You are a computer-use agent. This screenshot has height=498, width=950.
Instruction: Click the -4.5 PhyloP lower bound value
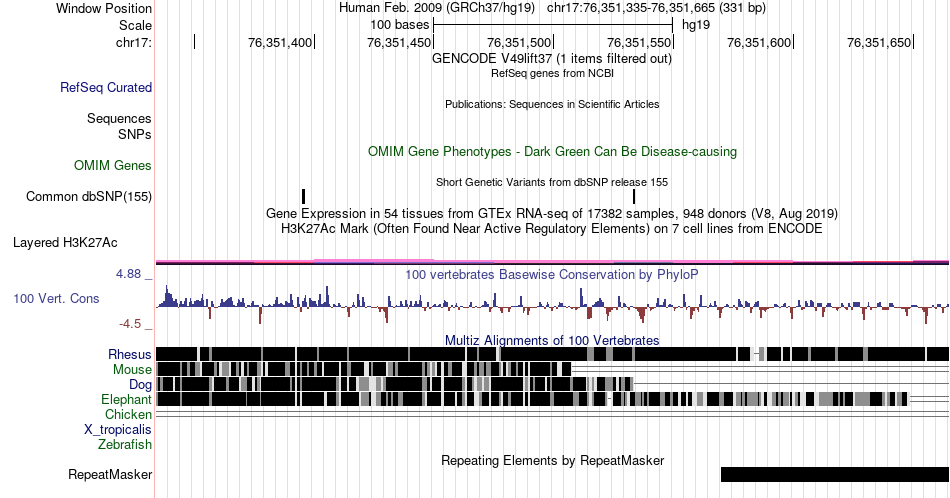(130, 324)
